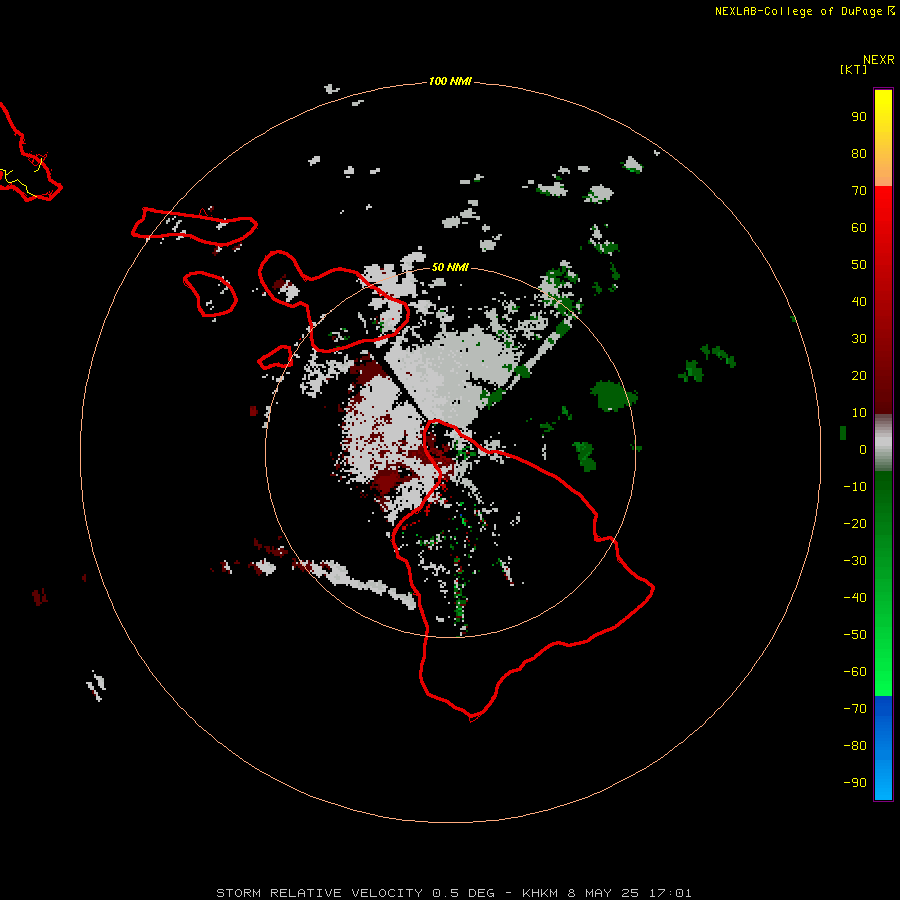Click the -30 value on the velocity scale

(855, 561)
